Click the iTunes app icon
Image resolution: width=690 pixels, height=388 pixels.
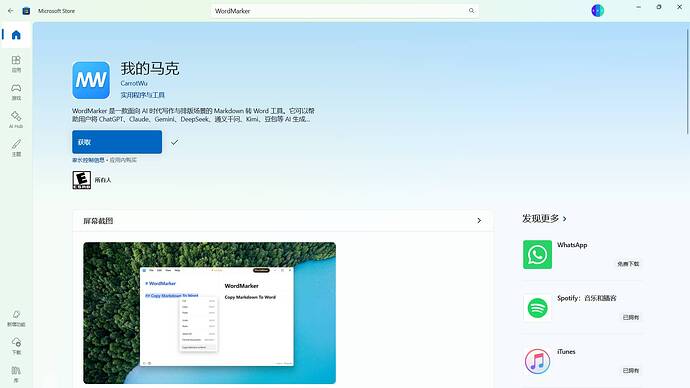[537, 361]
